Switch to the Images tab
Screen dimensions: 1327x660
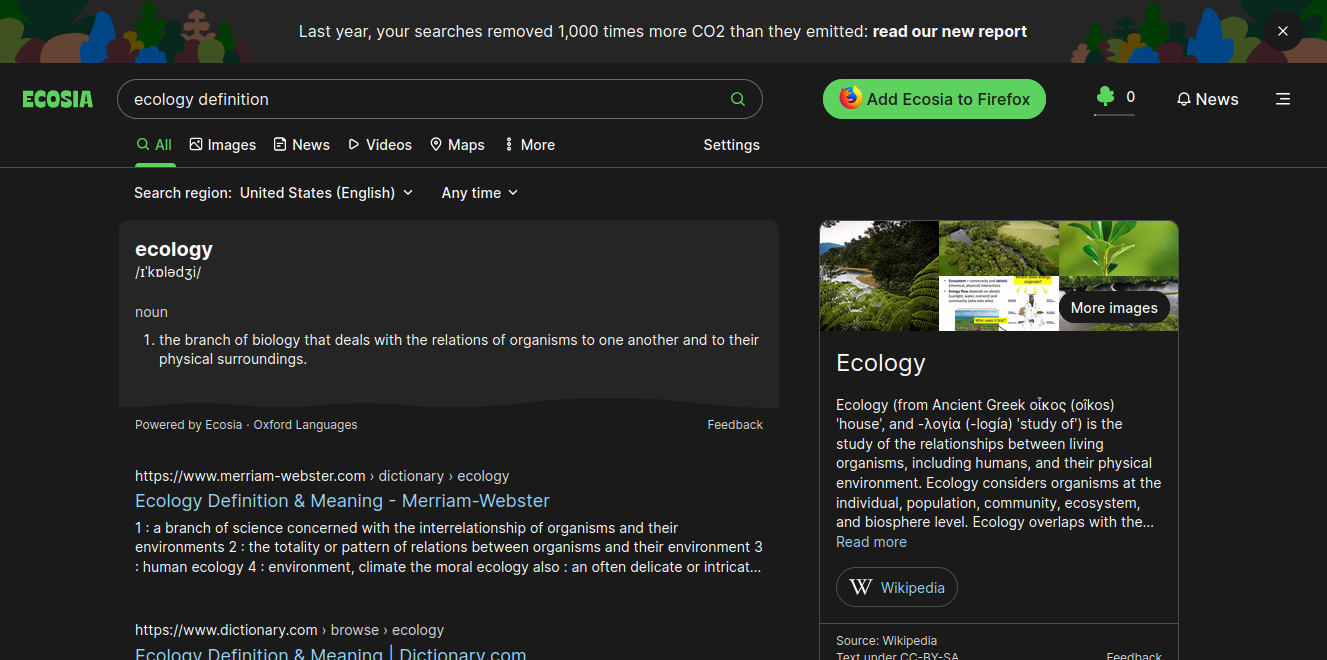pyautogui.click(x=223, y=145)
